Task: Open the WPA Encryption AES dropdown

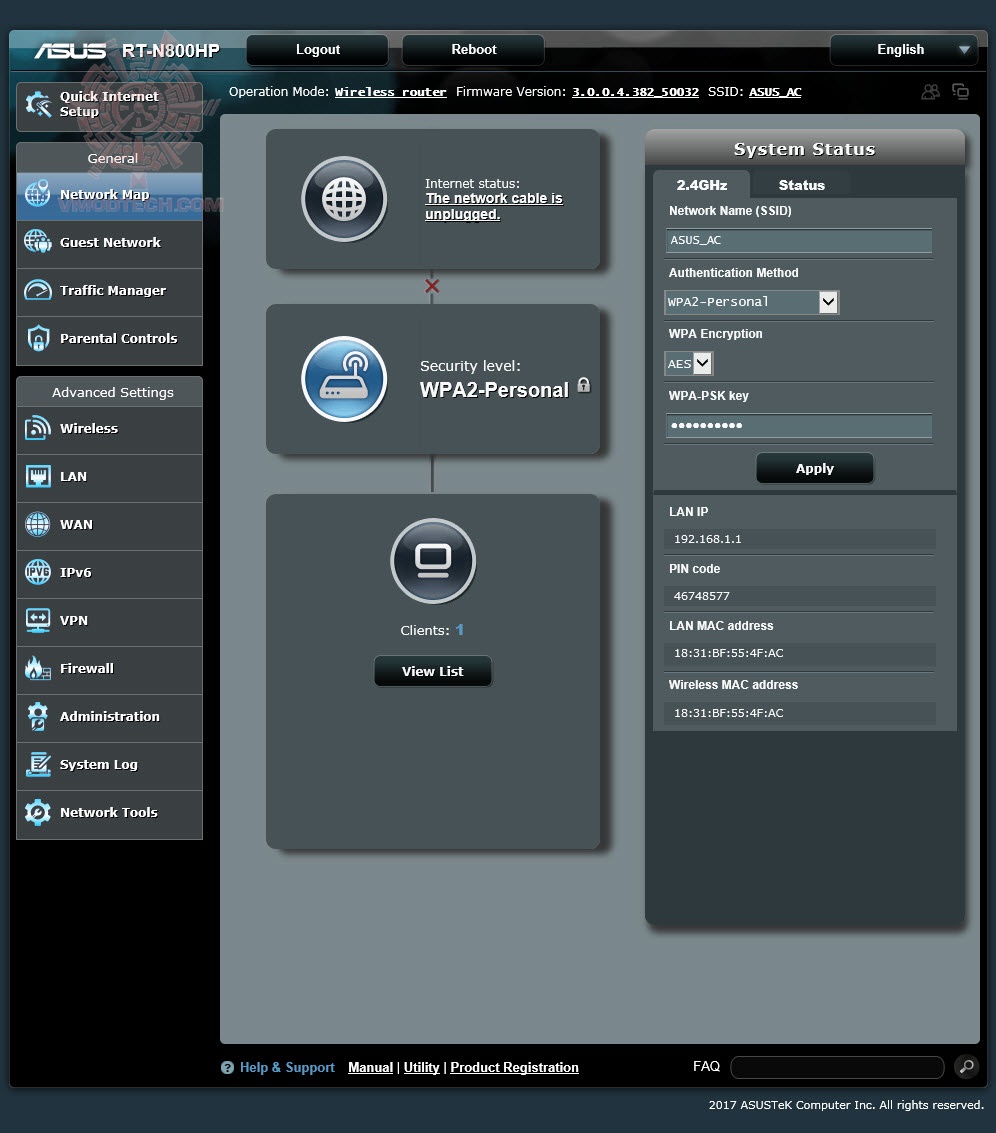Action: point(688,363)
